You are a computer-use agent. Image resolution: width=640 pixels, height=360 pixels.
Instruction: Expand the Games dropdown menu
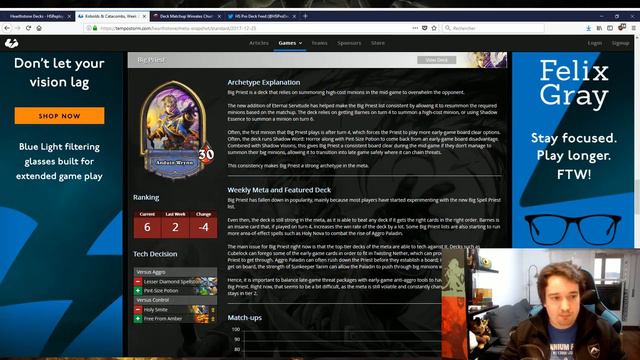coord(290,43)
